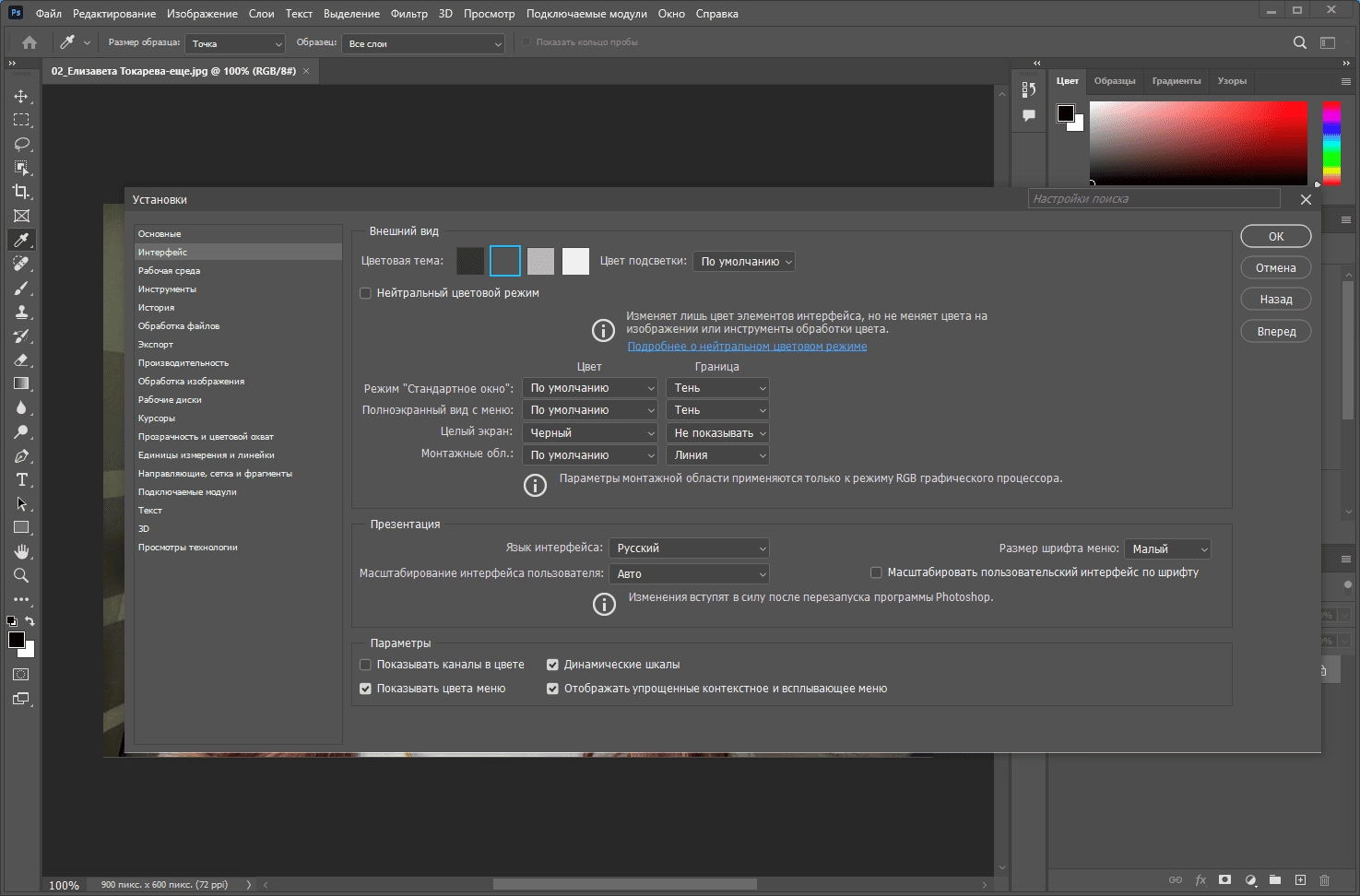Open Artboards border dropdown showing 'Линия'
Screen dimensions: 1360x896
coord(717,455)
